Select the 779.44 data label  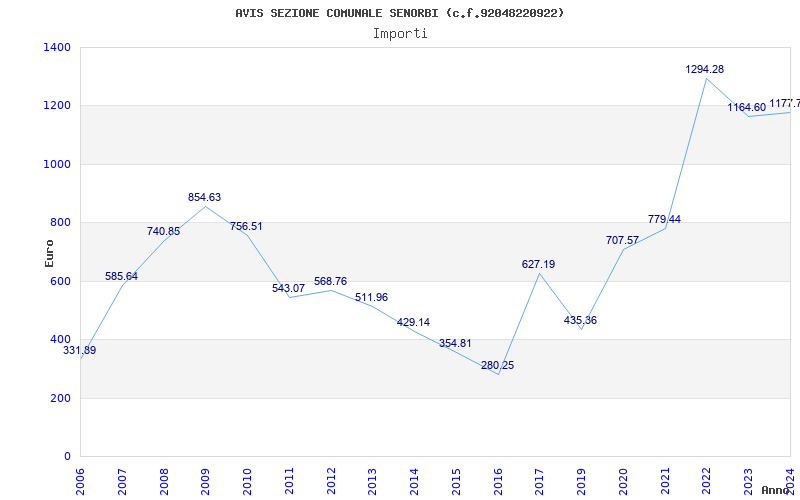tap(664, 219)
